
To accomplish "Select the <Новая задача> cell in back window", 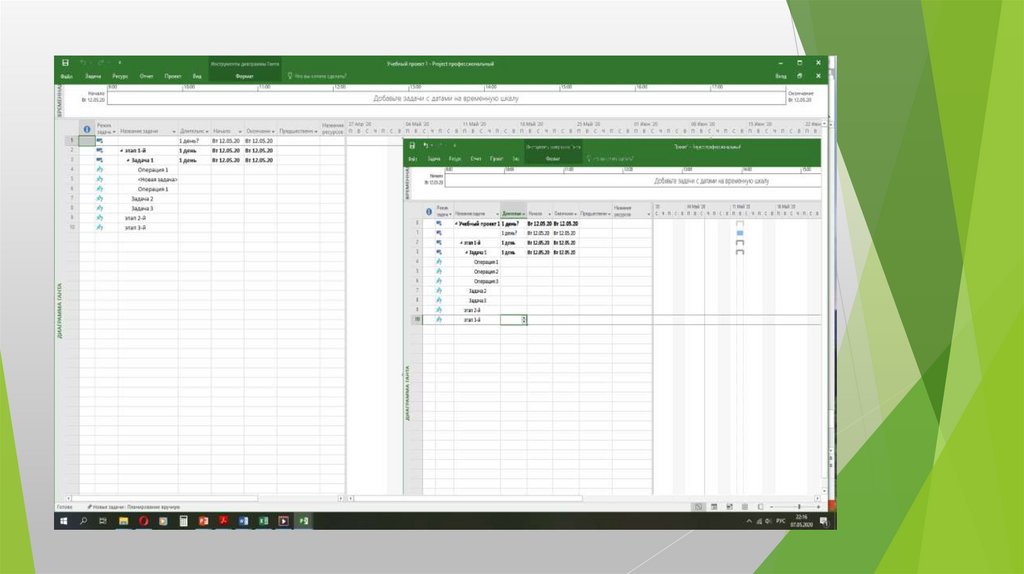I will [157, 179].
